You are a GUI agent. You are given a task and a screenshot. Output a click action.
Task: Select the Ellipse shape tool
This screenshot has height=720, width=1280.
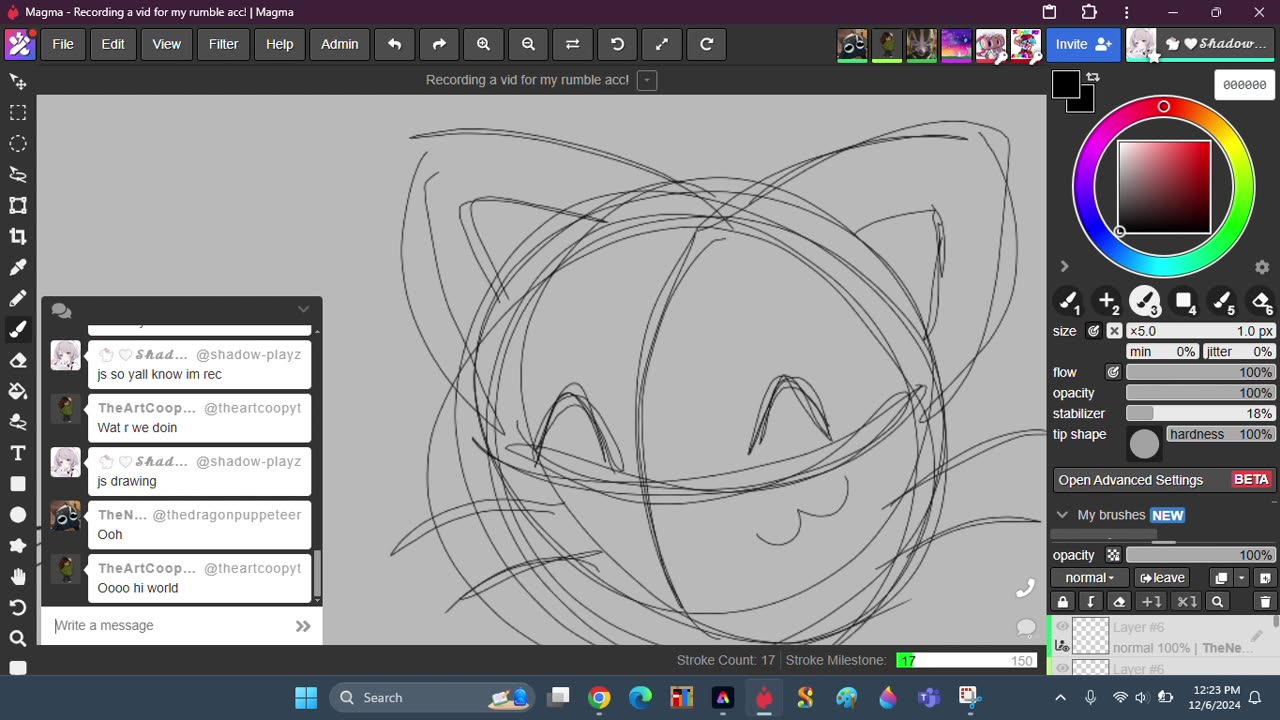point(18,515)
